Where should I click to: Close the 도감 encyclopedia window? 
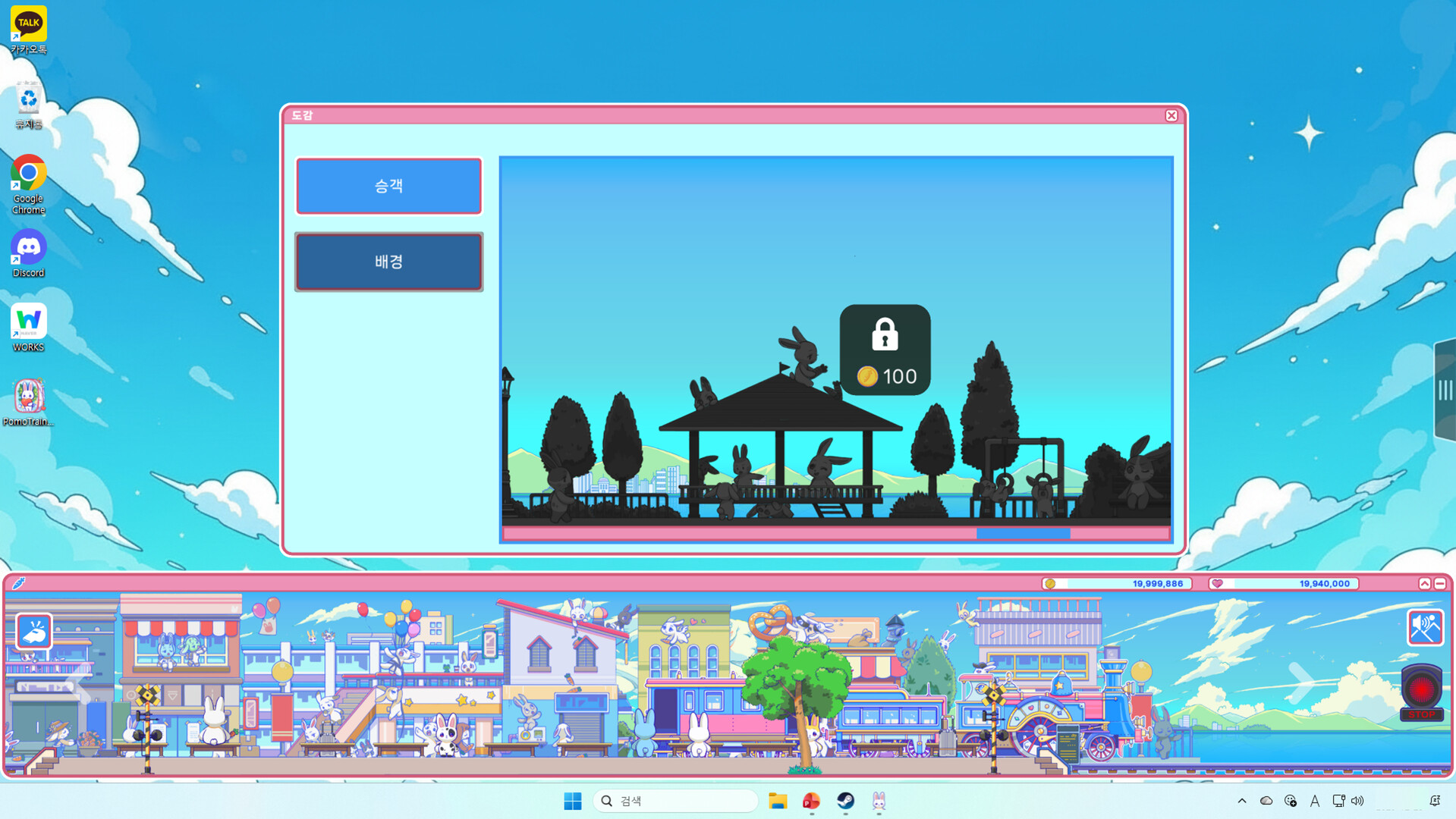click(x=1171, y=115)
